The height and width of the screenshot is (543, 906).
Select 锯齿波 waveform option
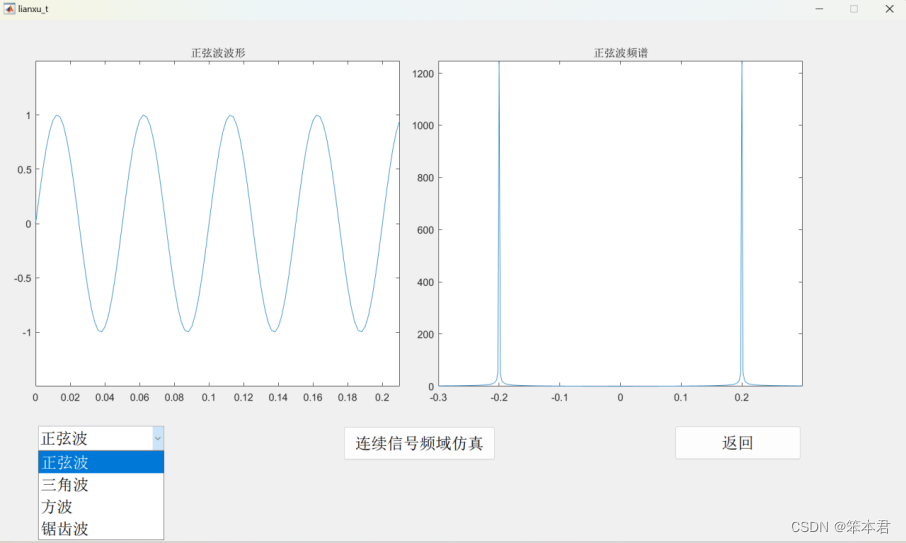[101, 528]
